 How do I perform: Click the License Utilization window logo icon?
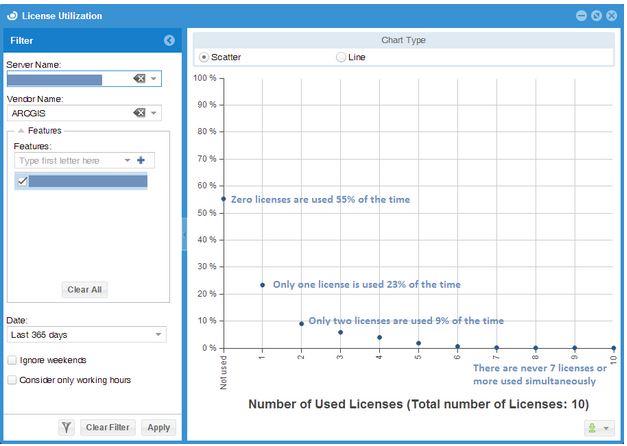12,15
